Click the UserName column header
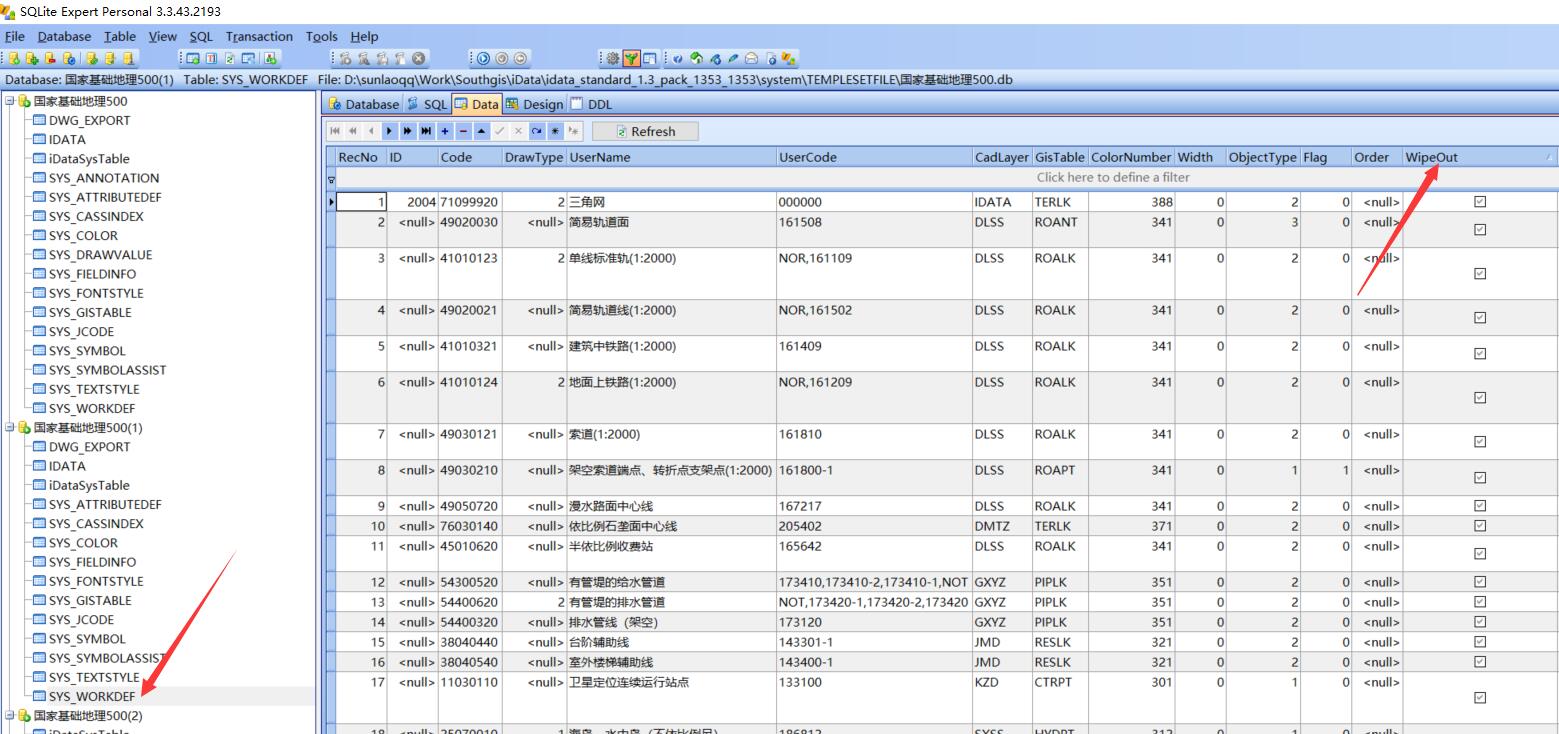Screen dimensions: 1559x734 pos(671,157)
